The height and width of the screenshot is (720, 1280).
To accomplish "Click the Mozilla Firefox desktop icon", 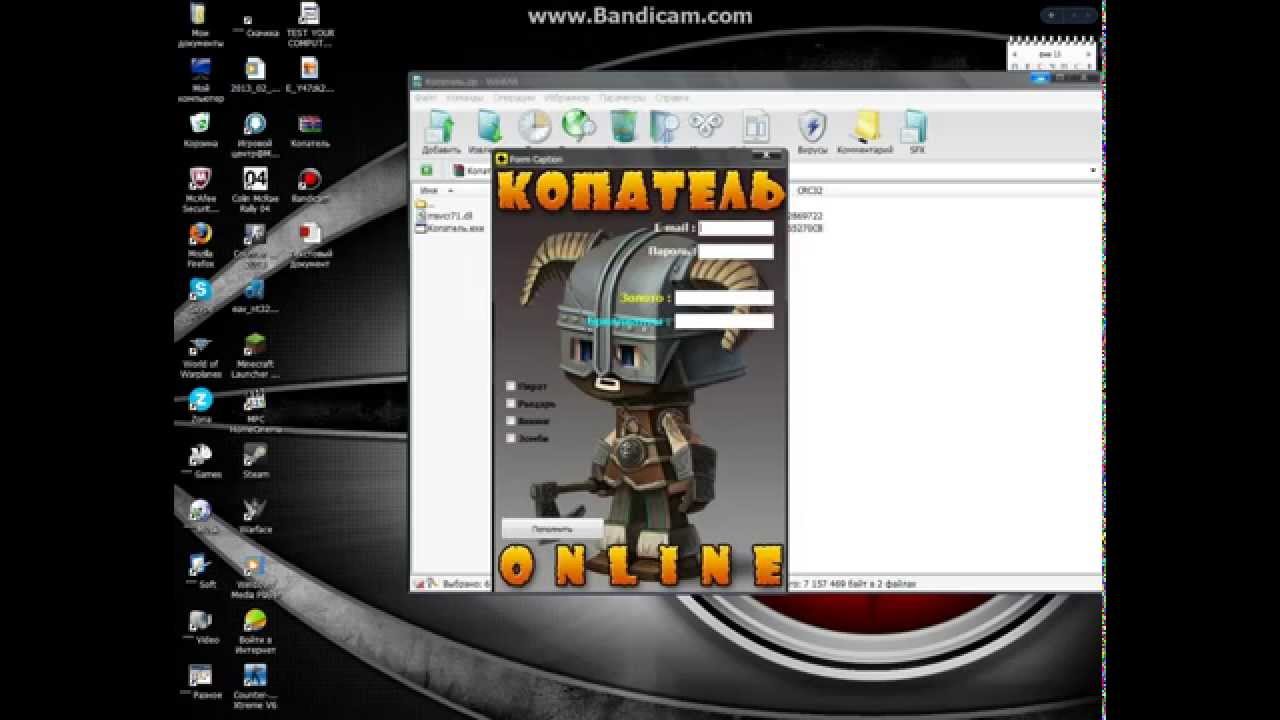I will pos(200,245).
